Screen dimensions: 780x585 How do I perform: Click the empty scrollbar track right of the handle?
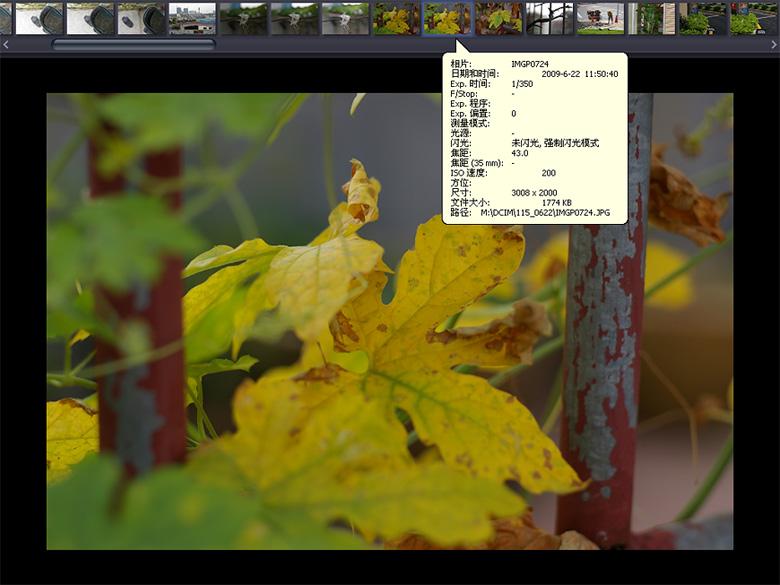pos(480,44)
